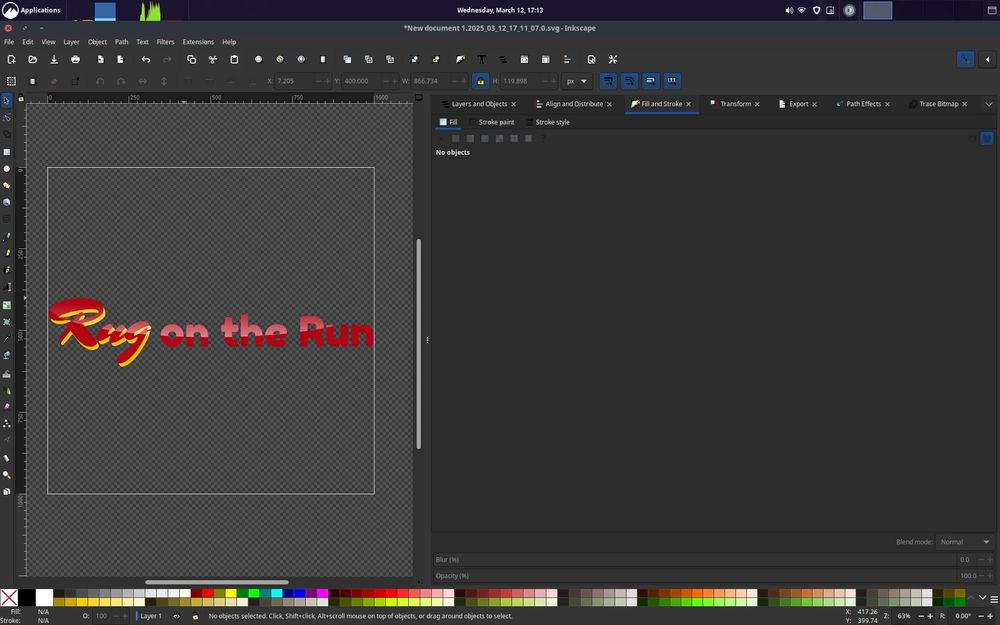Click the Copy icon in toolbar
This screenshot has height=625, width=1000.
coord(191,59)
